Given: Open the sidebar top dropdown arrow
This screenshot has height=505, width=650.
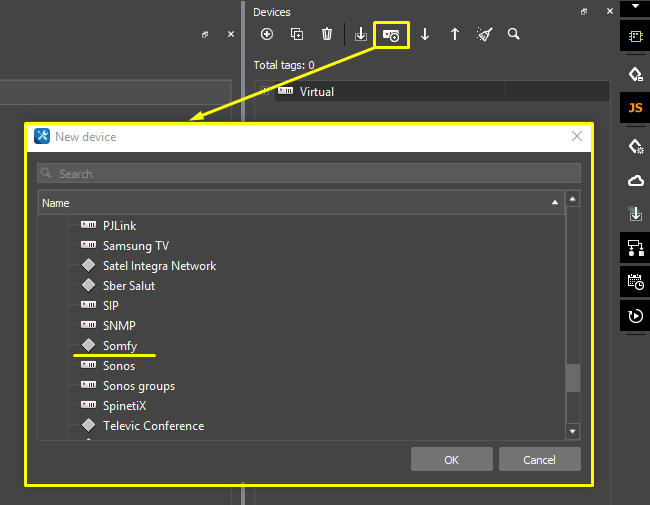Looking at the screenshot, I should [635, 6].
